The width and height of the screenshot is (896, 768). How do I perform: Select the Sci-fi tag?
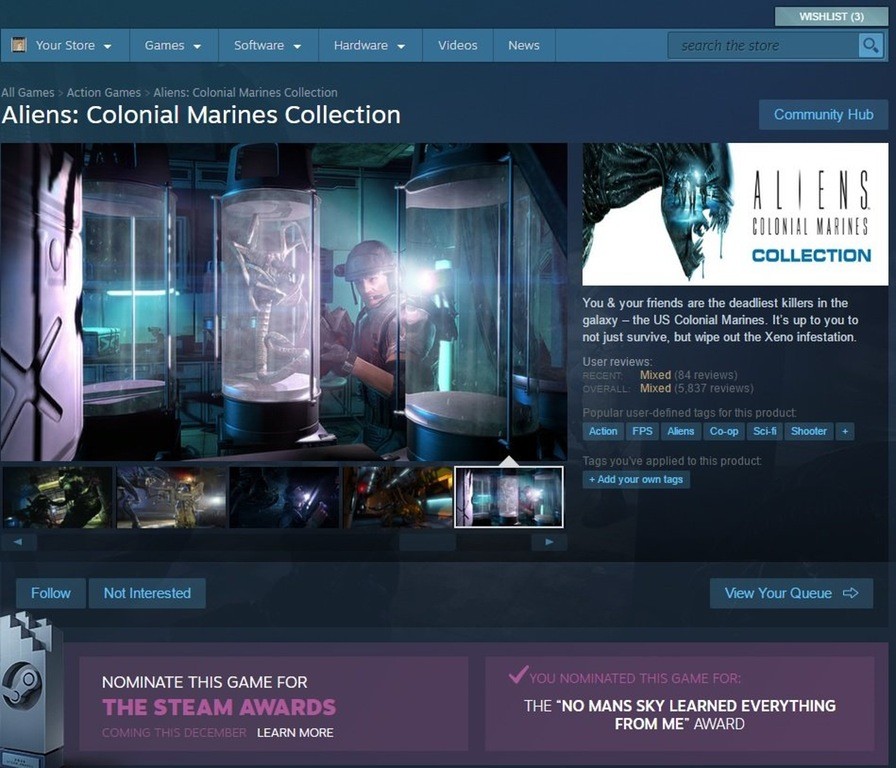765,431
